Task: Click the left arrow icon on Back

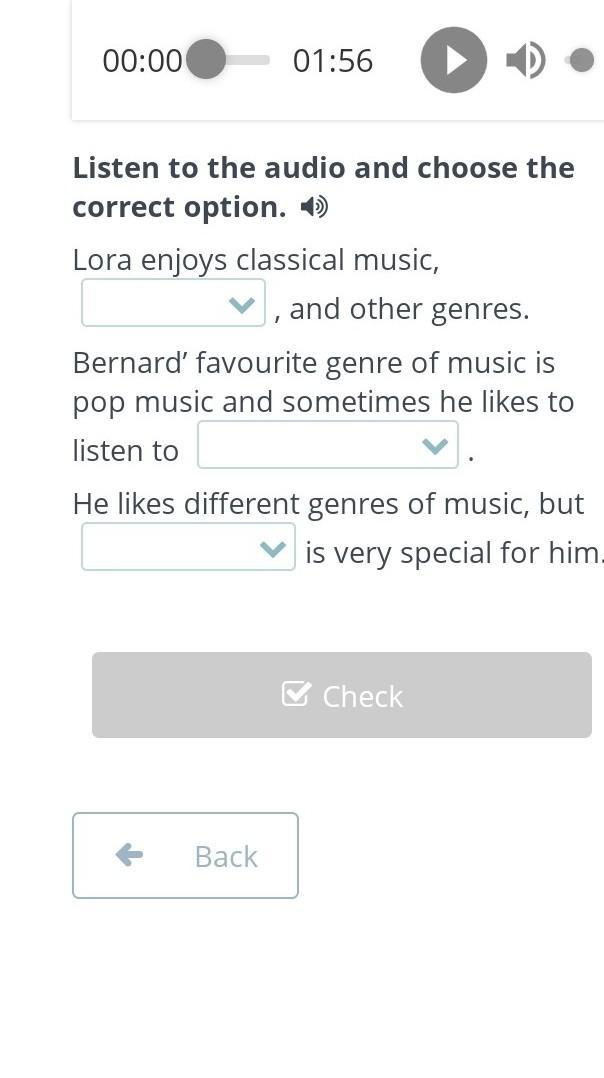Action: coord(129,855)
